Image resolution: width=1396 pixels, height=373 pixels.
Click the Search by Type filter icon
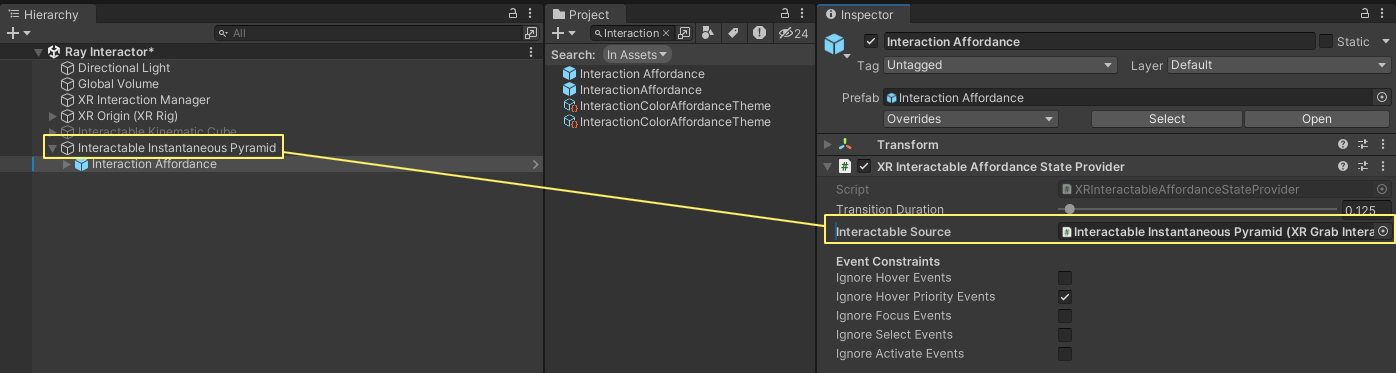tap(709, 33)
